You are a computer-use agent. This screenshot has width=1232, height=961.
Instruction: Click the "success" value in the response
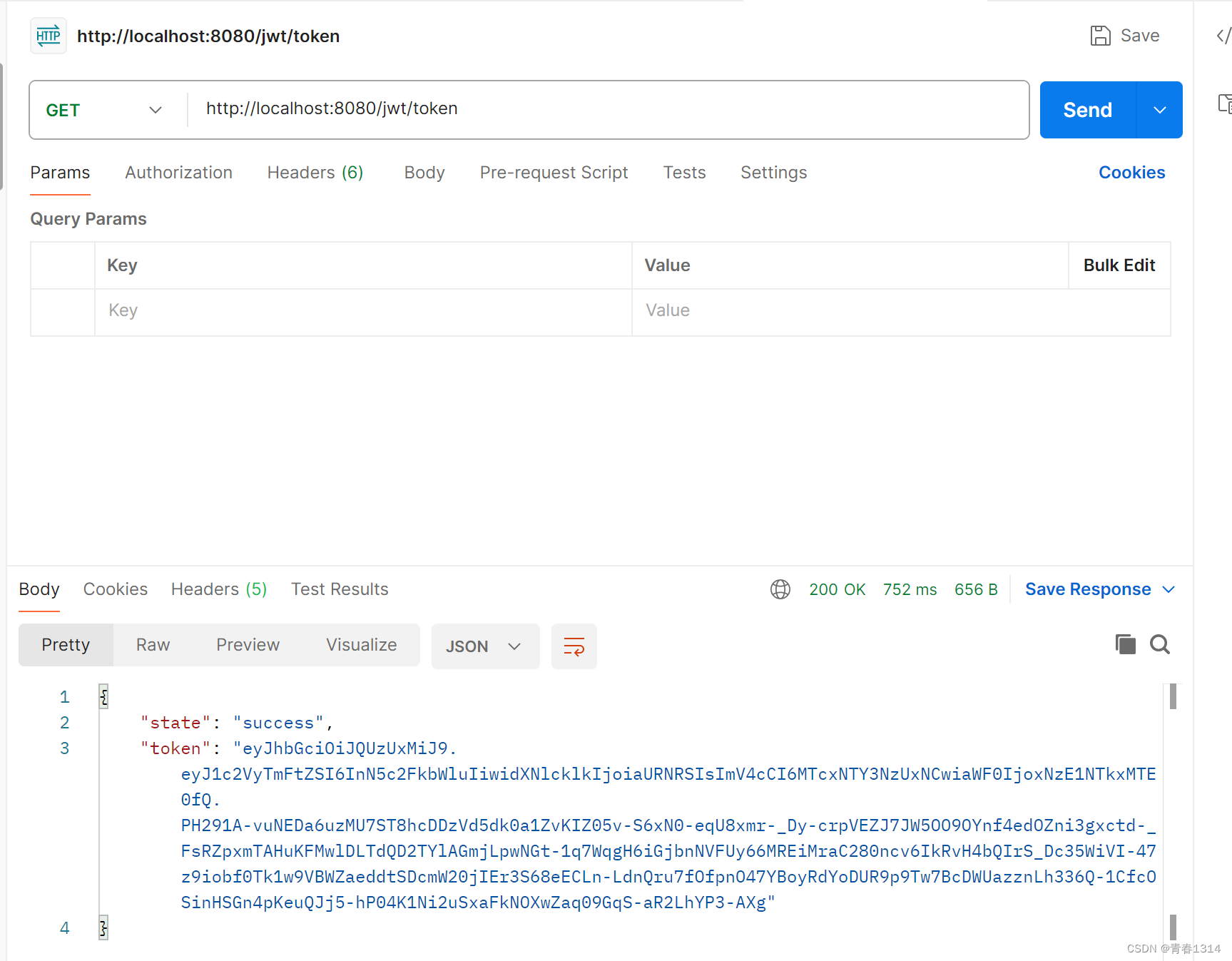[279, 723]
